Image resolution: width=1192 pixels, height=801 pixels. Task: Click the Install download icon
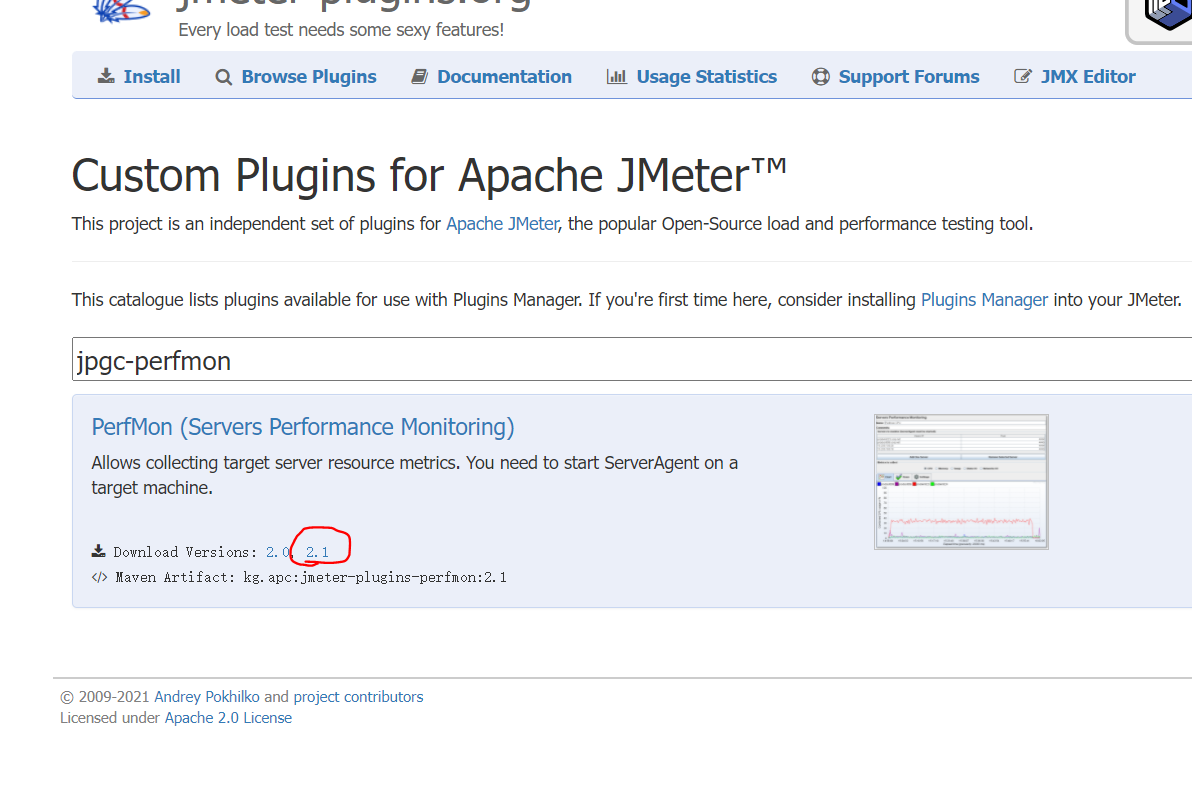pos(106,76)
